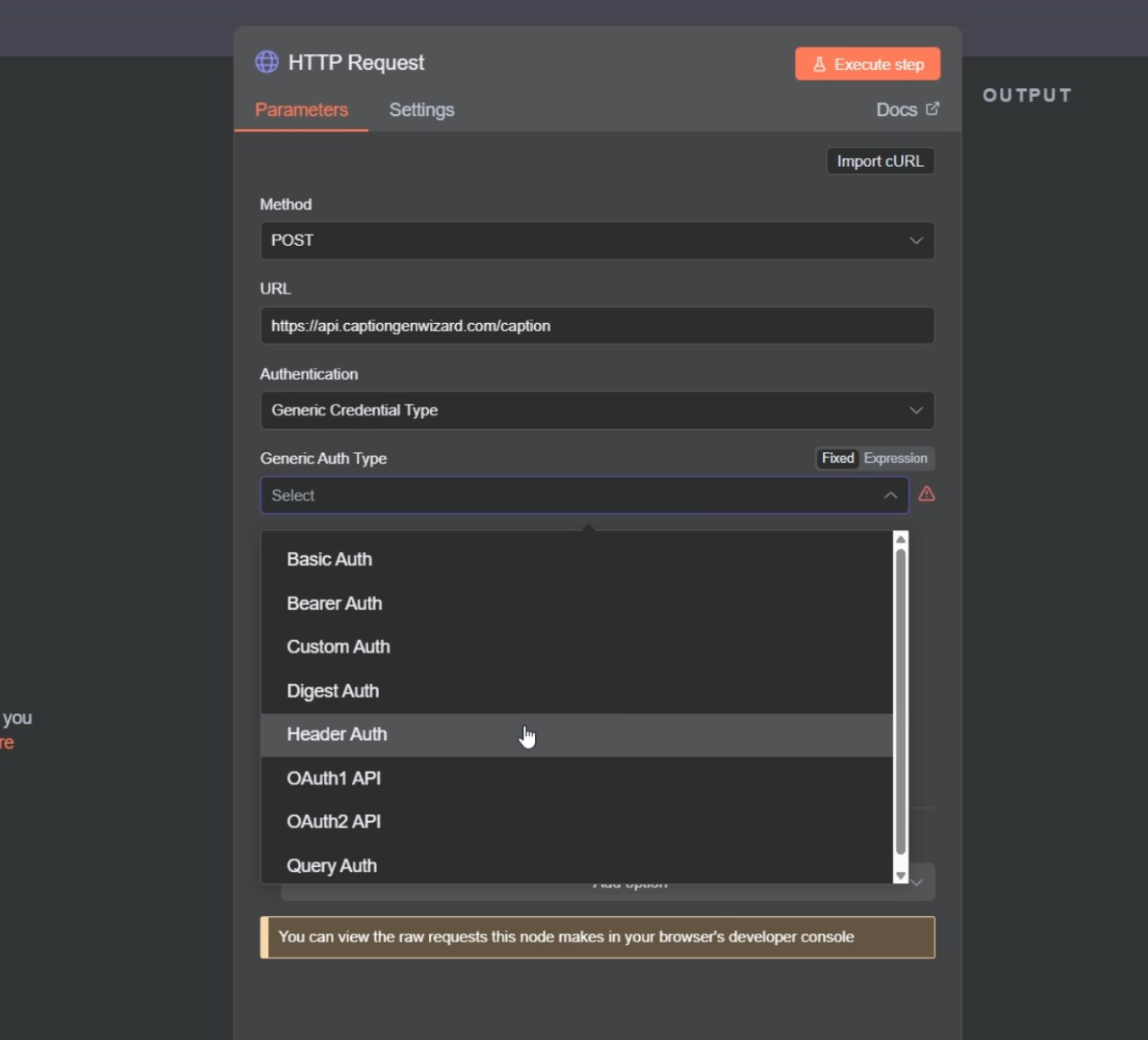The height and width of the screenshot is (1040, 1148).
Task: Switch to the Parameters tab
Action: 302,109
